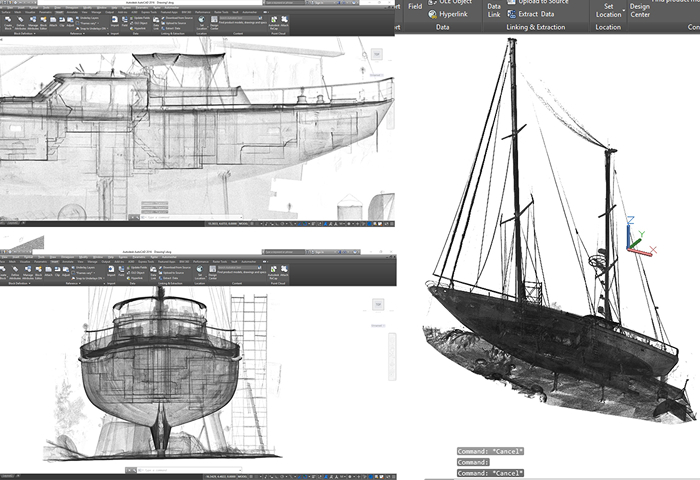The image size is (700, 480).
Task: Click the Hyperlink icon in the Data panel
Action: (434, 14)
